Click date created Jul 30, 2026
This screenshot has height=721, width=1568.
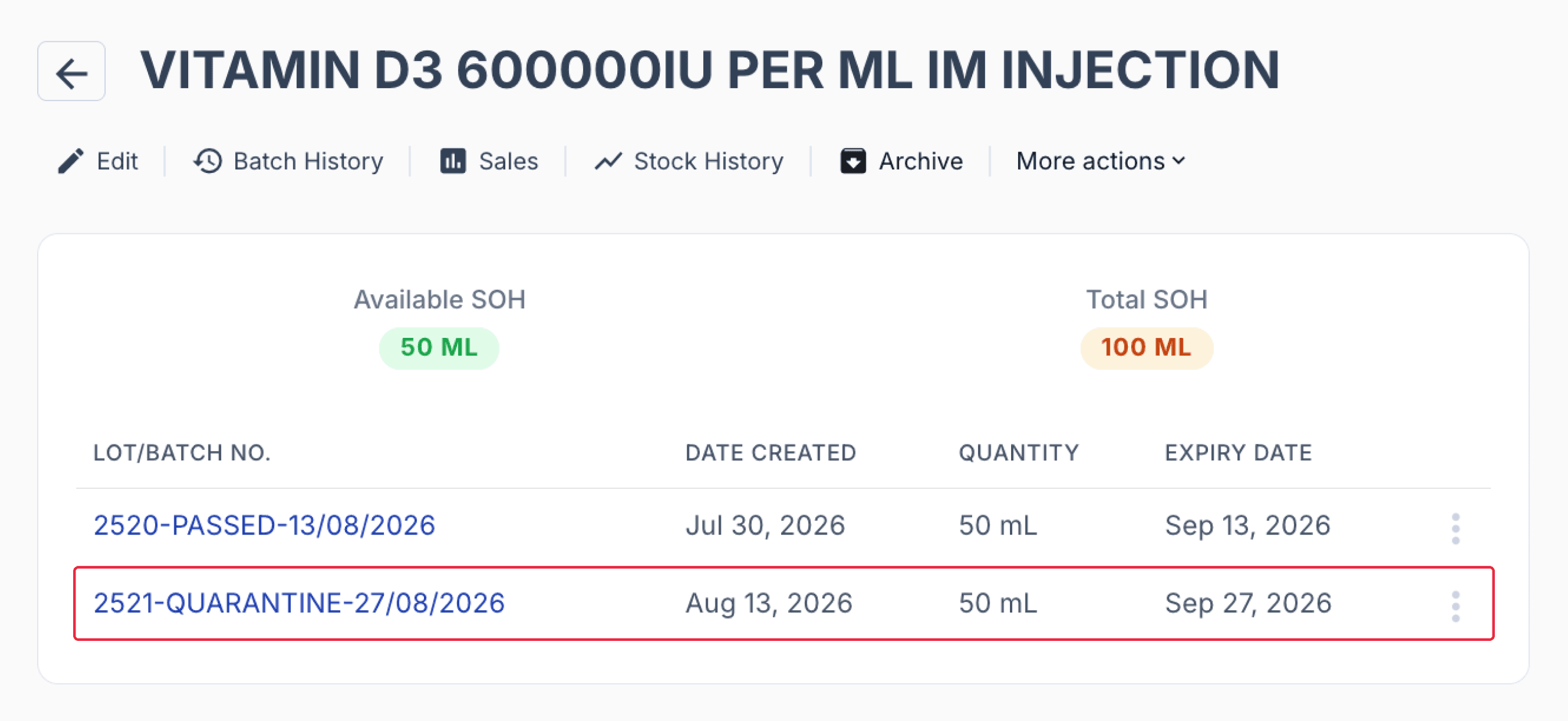point(765,525)
